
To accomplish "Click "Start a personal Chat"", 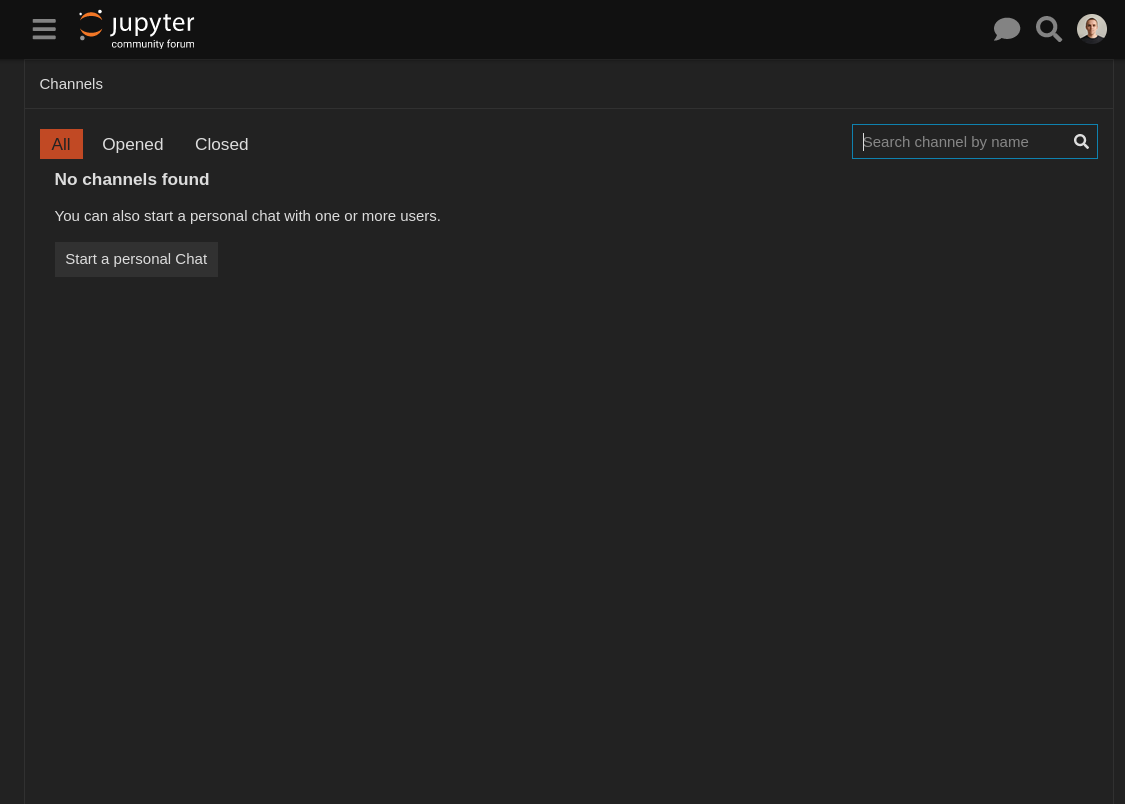I will 136,259.
